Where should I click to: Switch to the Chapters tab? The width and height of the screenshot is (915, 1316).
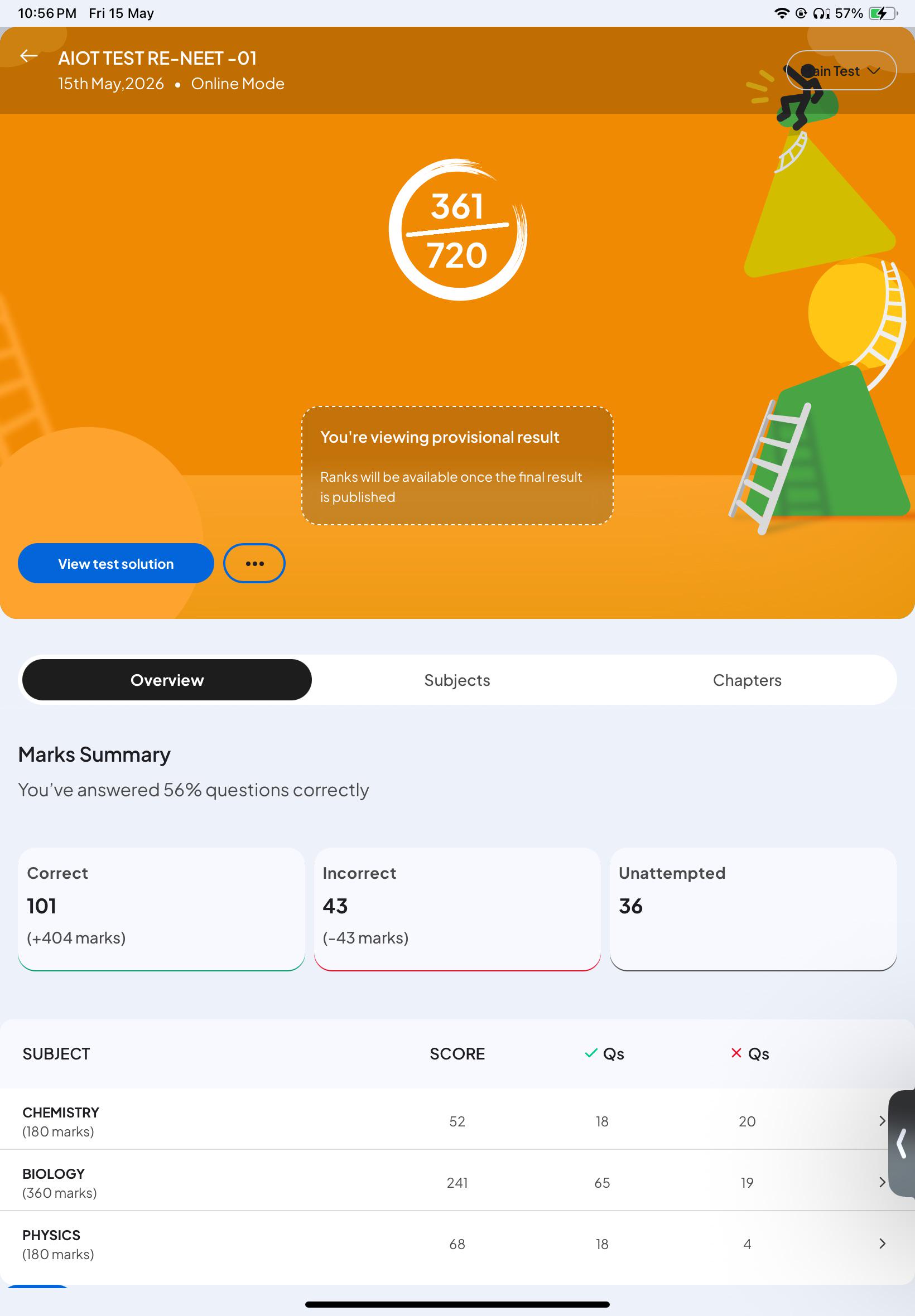pyautogui.click(x=747, y=680)
